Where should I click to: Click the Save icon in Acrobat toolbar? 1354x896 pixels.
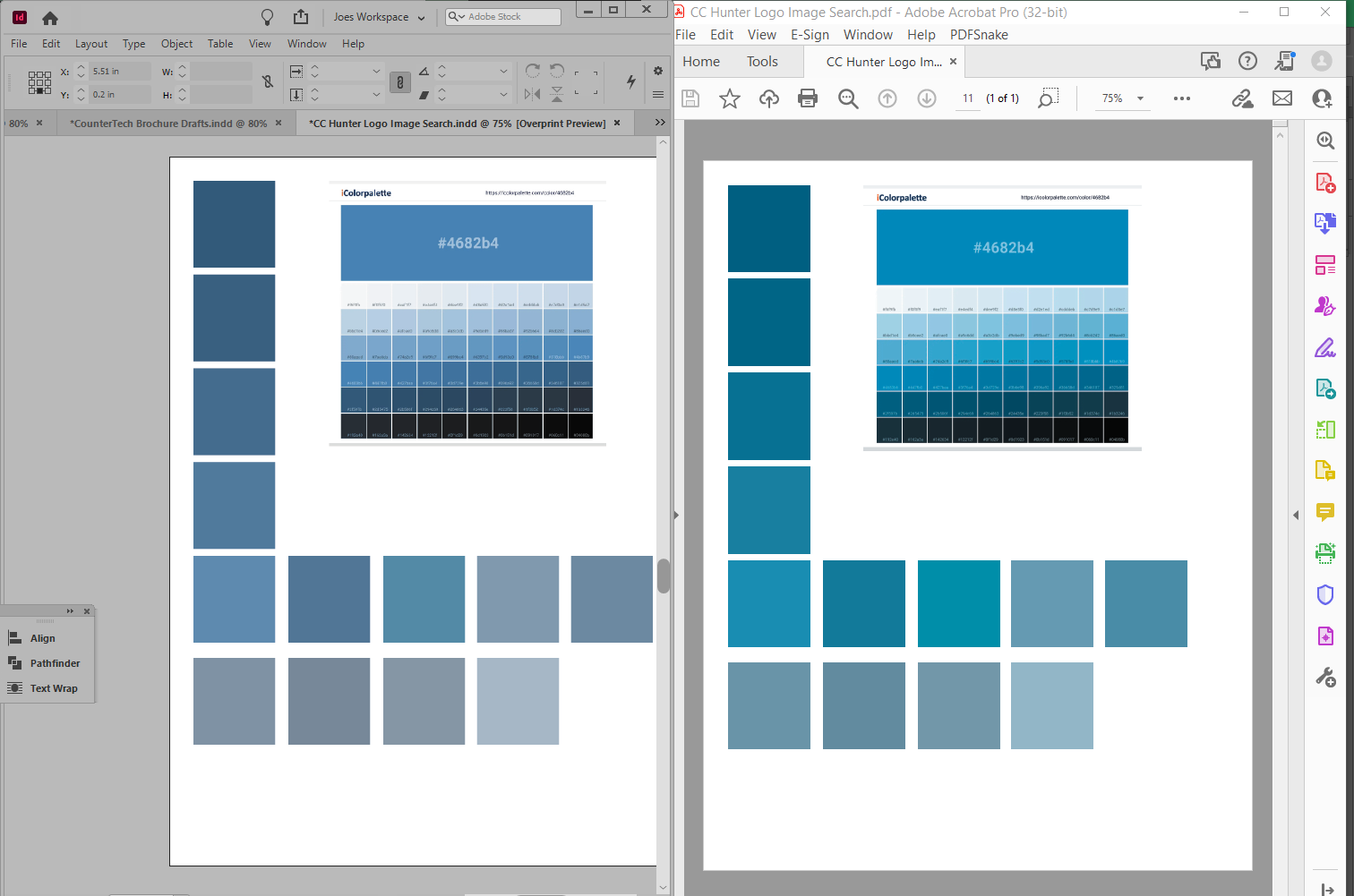(690, 98)
